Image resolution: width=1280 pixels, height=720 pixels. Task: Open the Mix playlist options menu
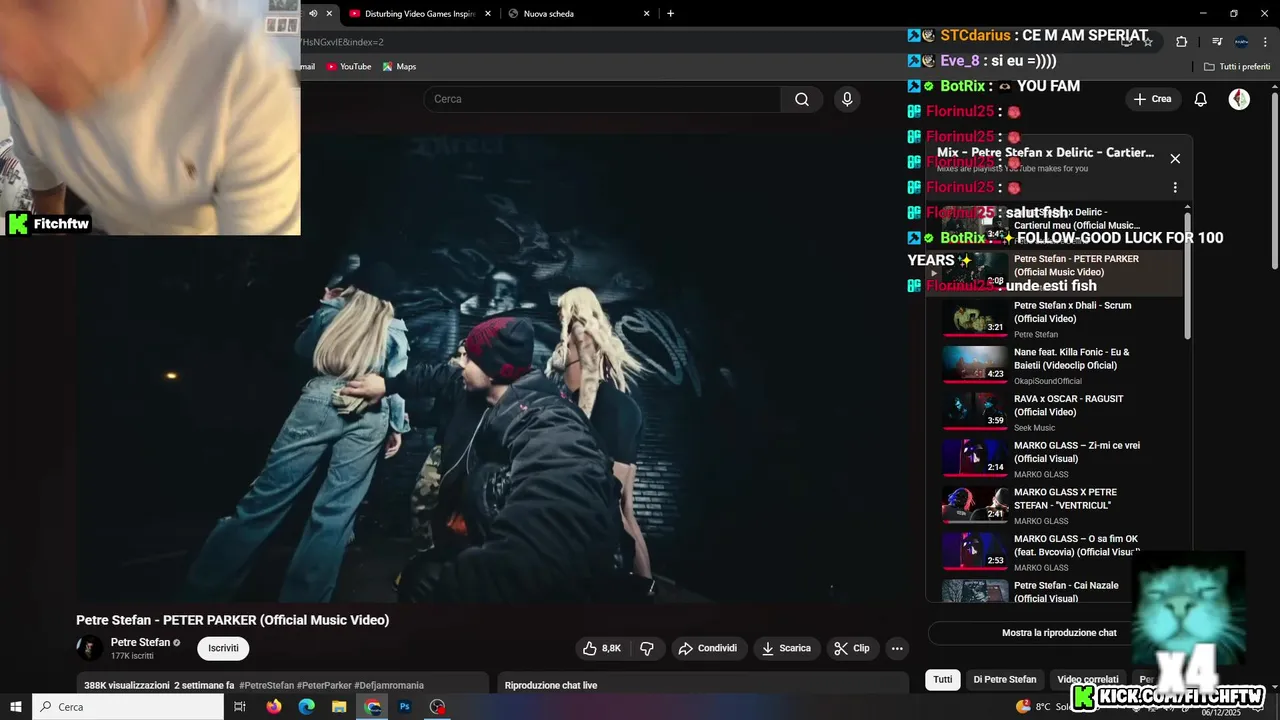click(x=1175, y=187)
